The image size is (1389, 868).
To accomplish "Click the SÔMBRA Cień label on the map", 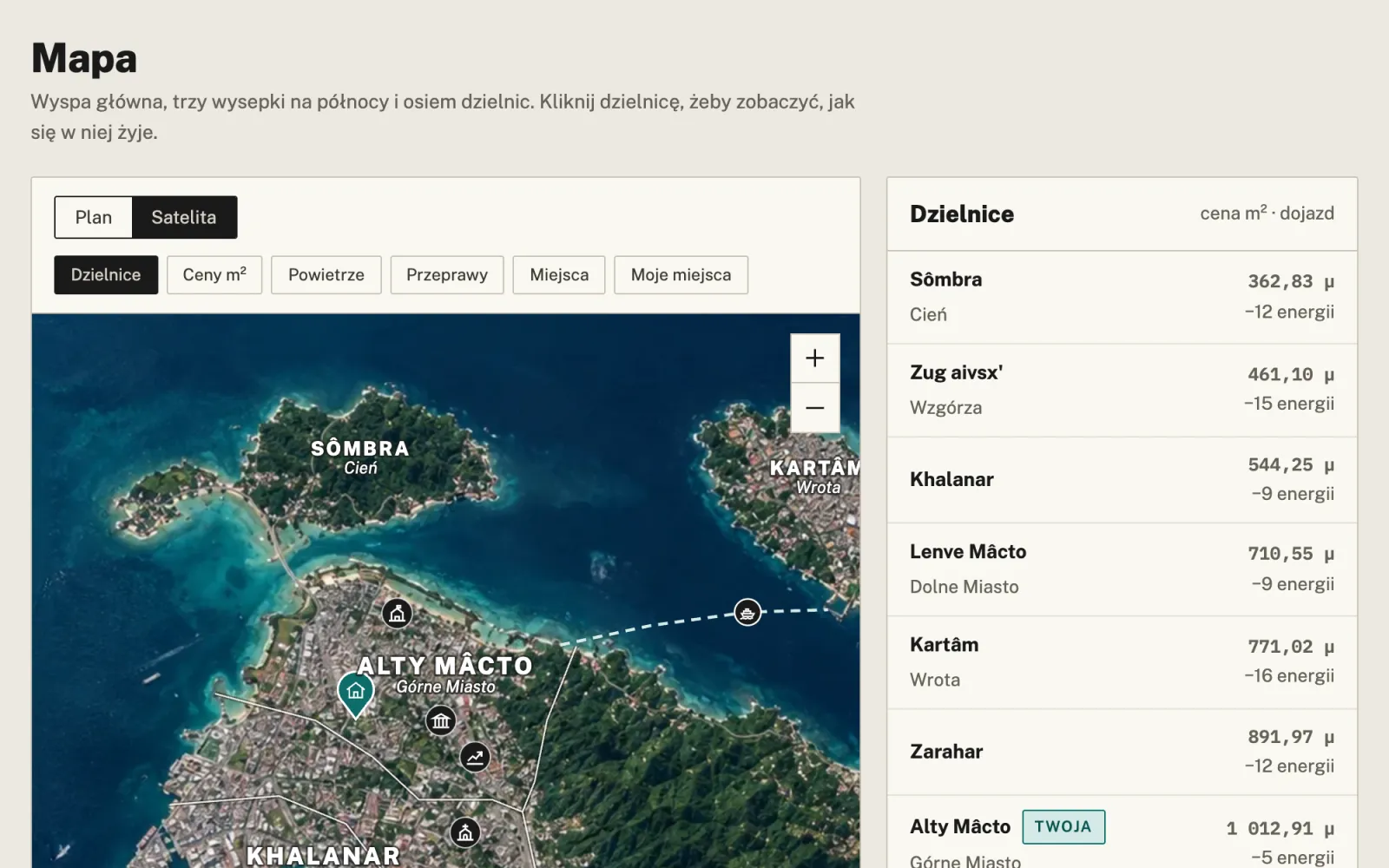I will [360, 457].
